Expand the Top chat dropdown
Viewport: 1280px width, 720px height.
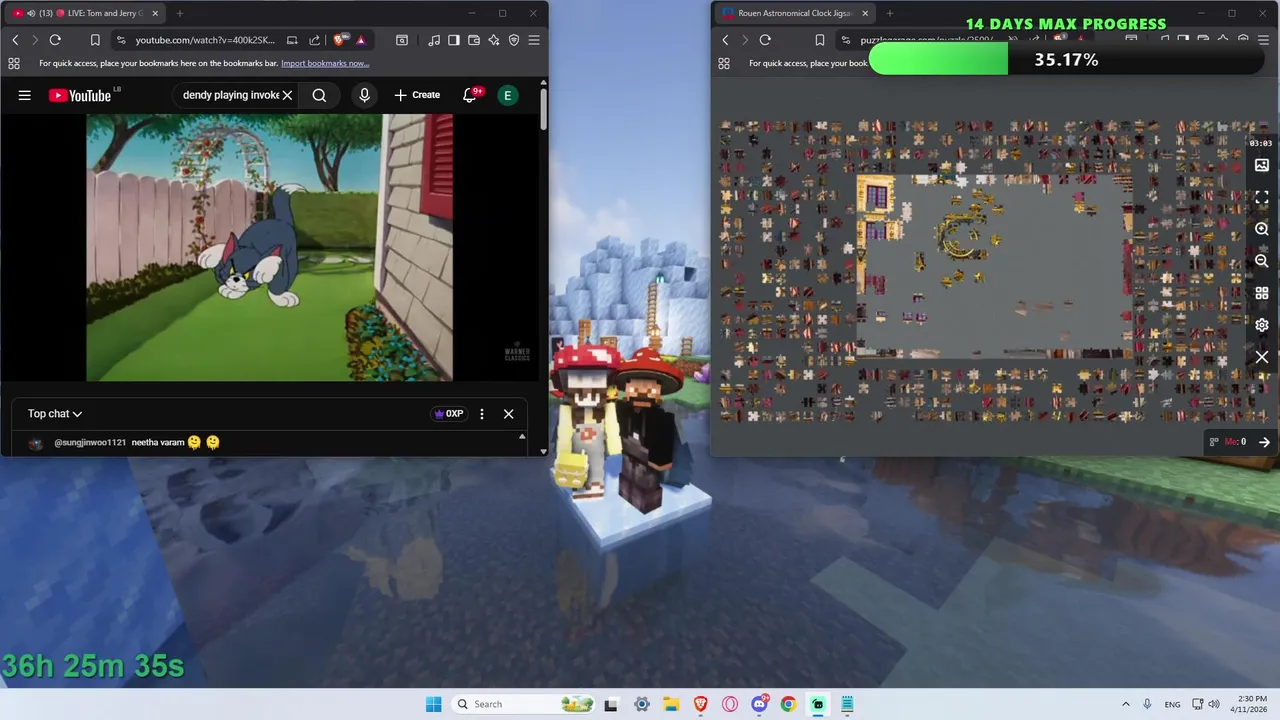55,414
